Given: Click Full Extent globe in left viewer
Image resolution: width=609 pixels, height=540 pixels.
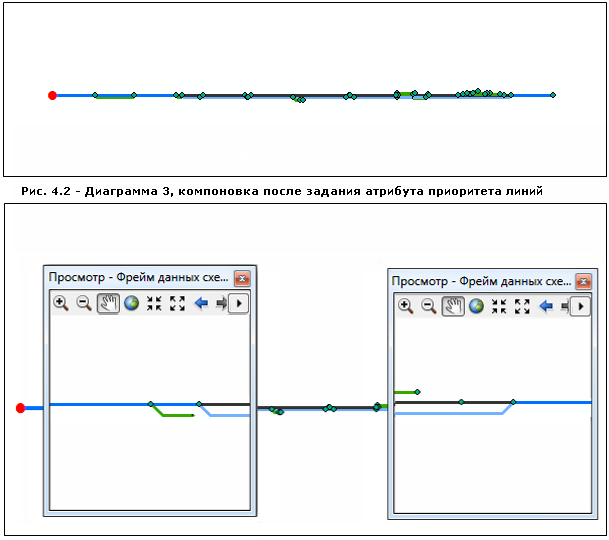Looking at the screenshot, I should pos(131,303).
